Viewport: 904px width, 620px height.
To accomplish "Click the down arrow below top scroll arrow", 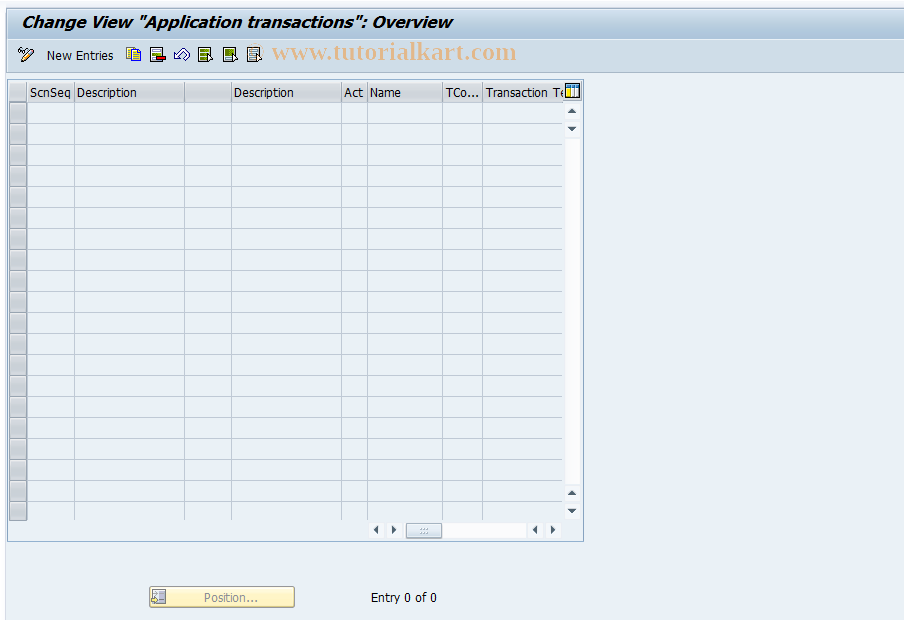I will click(x=572, y=129).
